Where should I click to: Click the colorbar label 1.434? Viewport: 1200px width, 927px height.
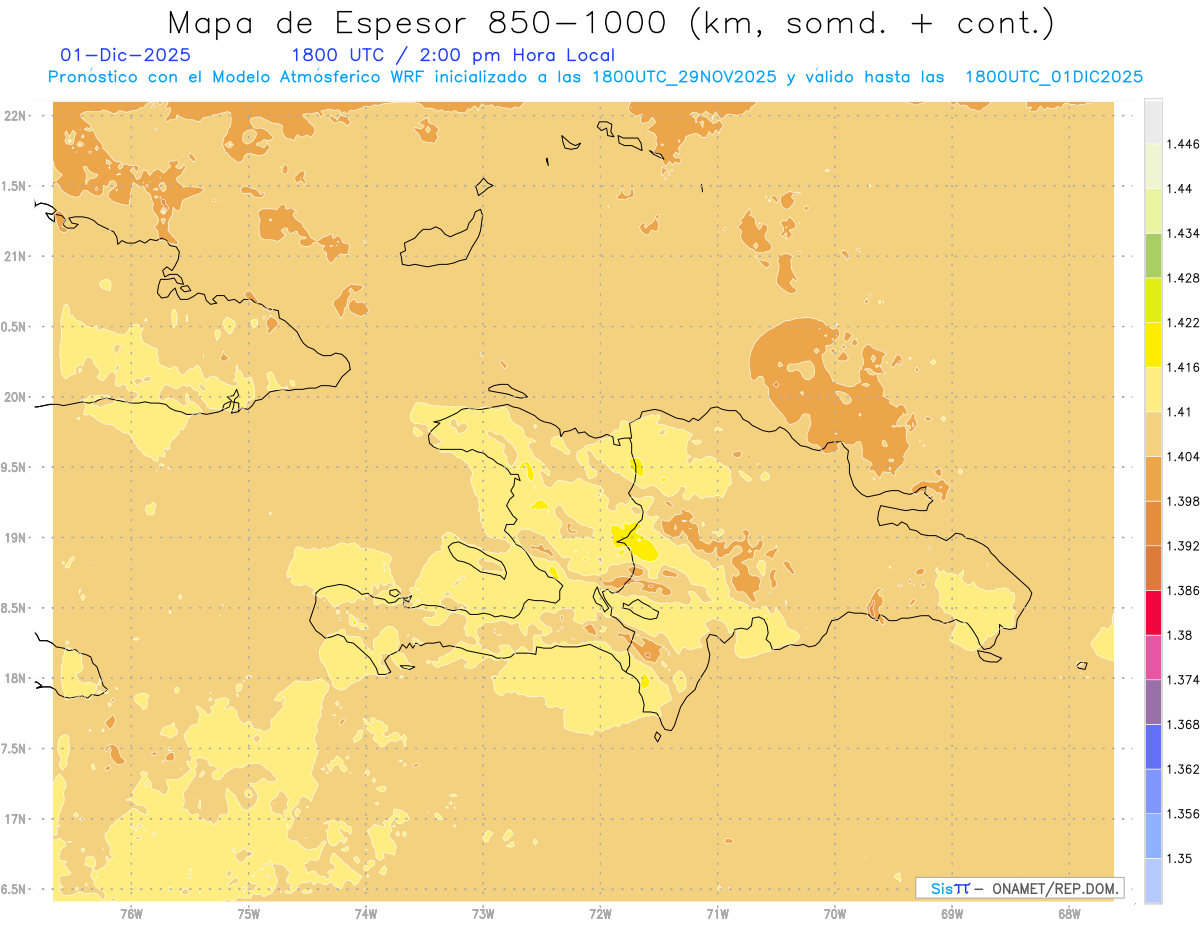1183,234
